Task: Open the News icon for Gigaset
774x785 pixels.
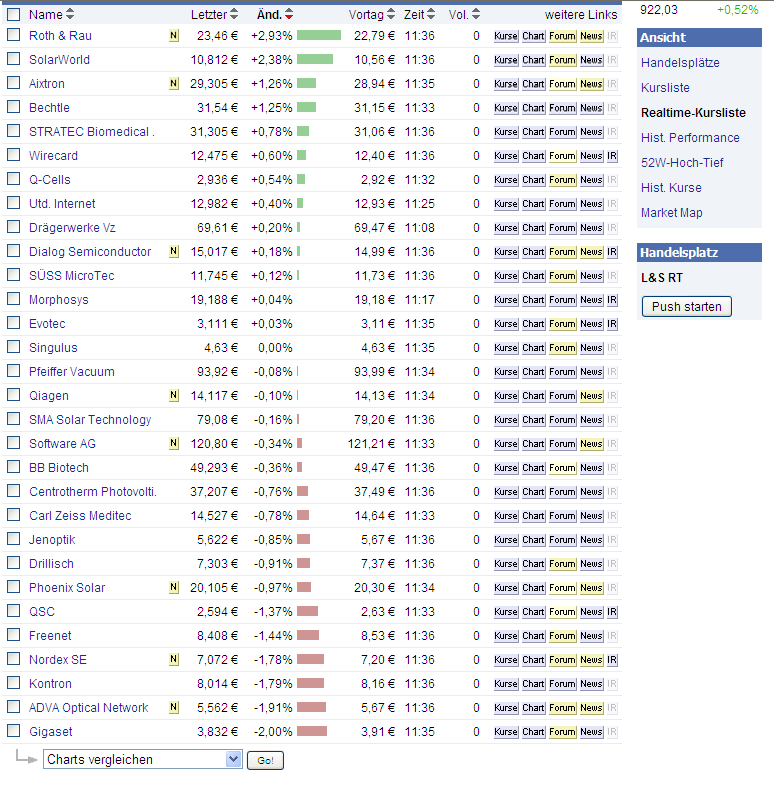Action: [591, 732]
